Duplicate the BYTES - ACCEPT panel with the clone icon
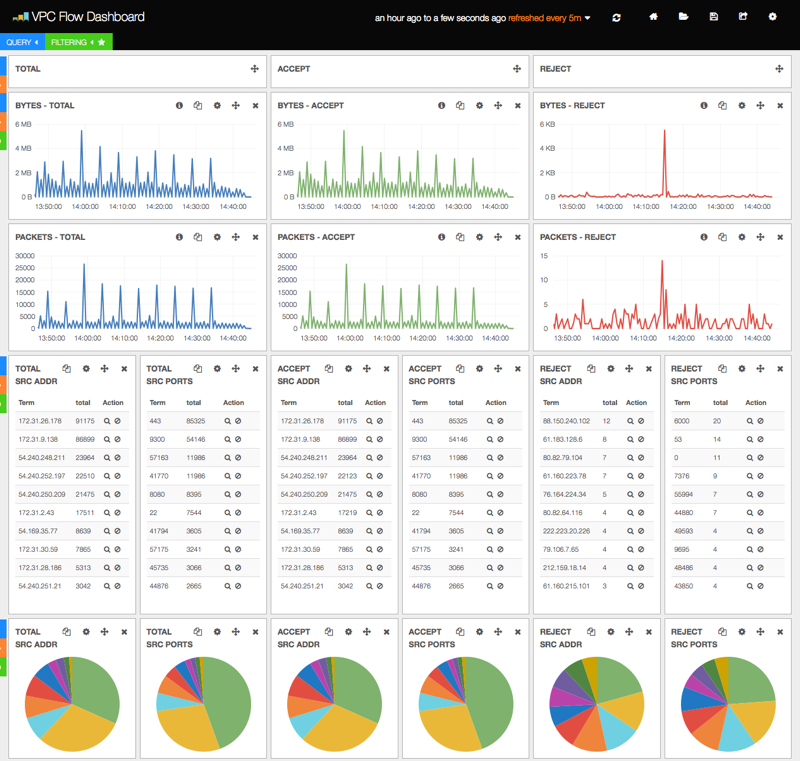 (x=459, y=104)
